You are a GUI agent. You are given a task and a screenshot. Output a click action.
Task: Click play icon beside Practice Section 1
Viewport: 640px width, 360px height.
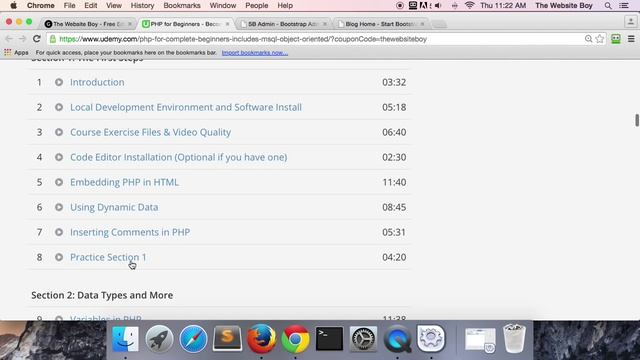(x=59, y=257)
